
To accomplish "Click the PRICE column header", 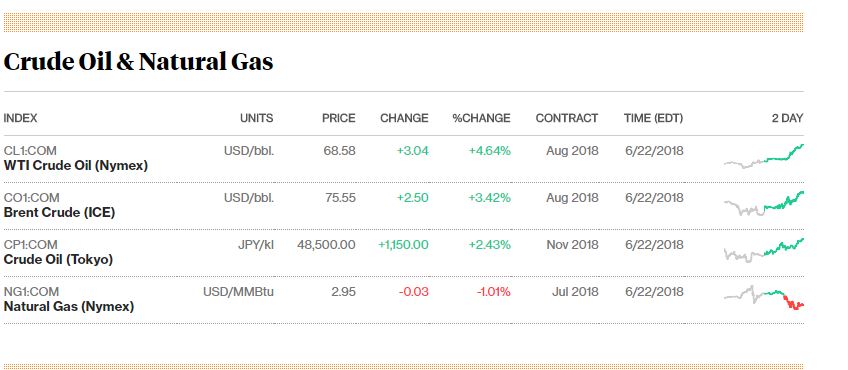I will [339, 118].
